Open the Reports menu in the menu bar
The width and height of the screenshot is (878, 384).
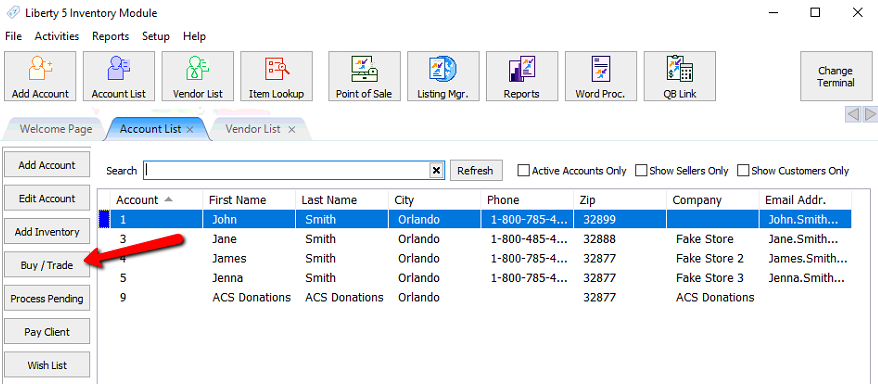110,36
